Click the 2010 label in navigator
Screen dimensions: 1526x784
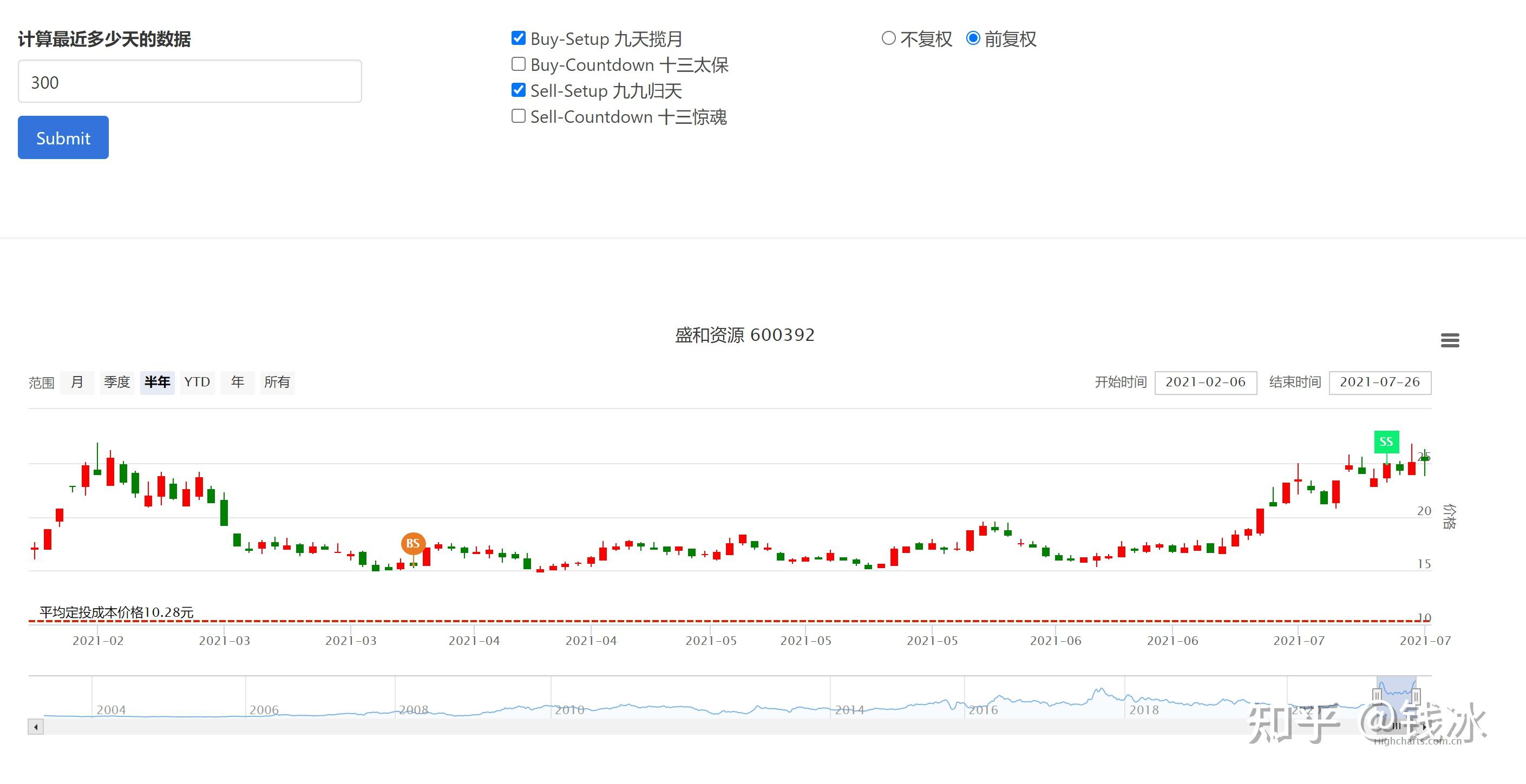569,710
